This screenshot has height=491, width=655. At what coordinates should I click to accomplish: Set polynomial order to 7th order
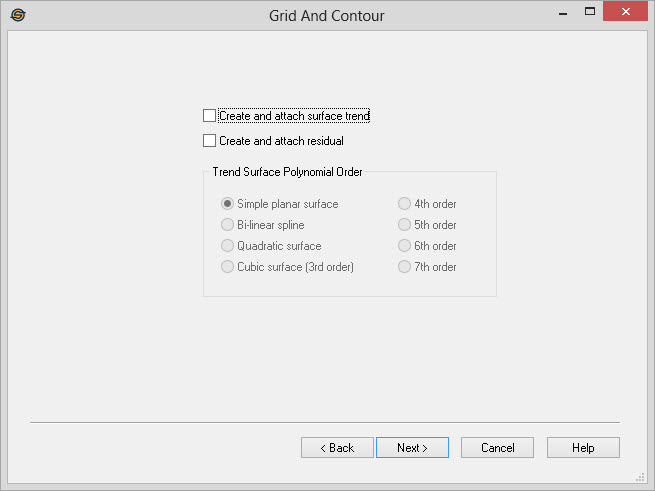[x=405, y=267]
